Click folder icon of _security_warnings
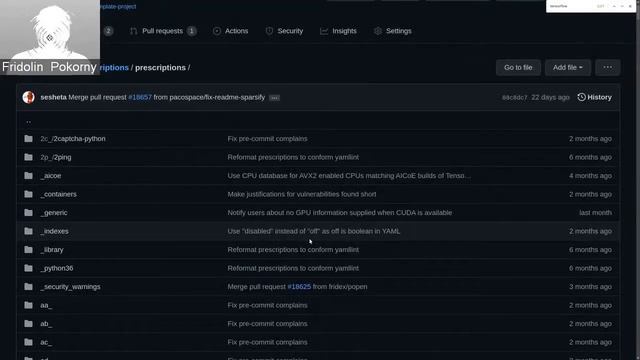Screen dimensions: 640x360 (x=28, y=287)
